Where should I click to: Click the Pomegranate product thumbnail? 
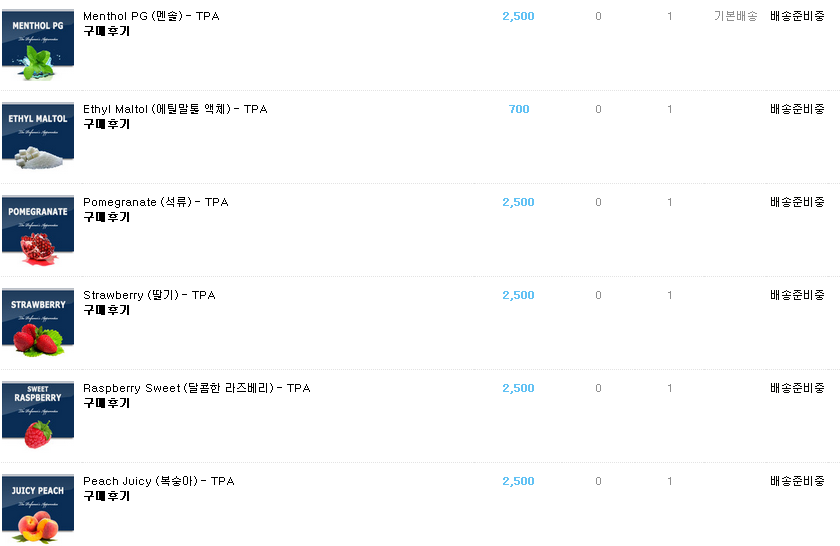point(38,230)
